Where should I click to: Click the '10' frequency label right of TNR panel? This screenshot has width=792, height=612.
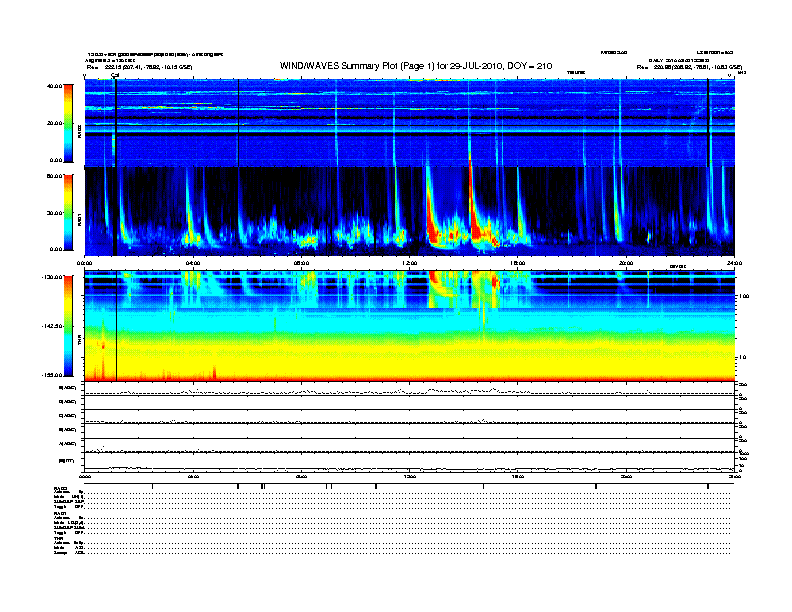742,358
